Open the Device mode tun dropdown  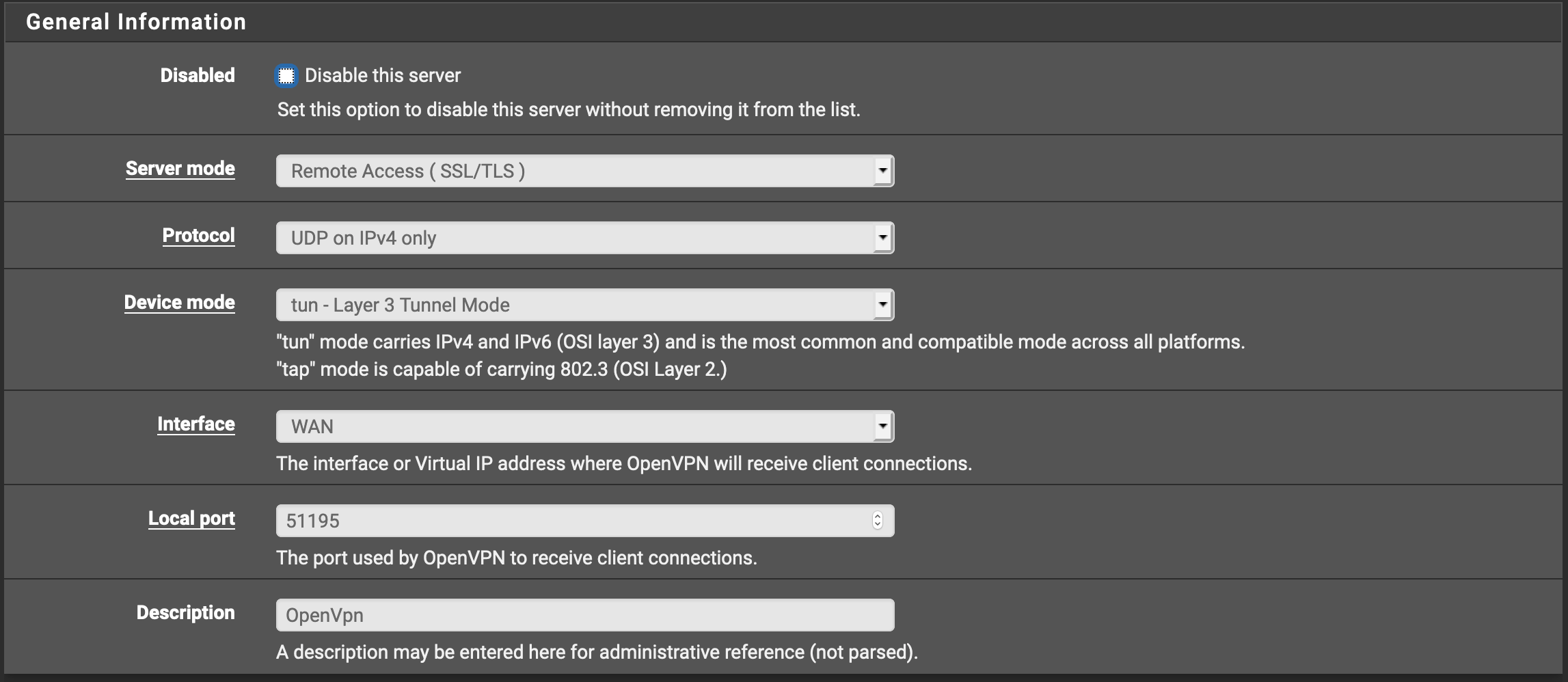584,305
